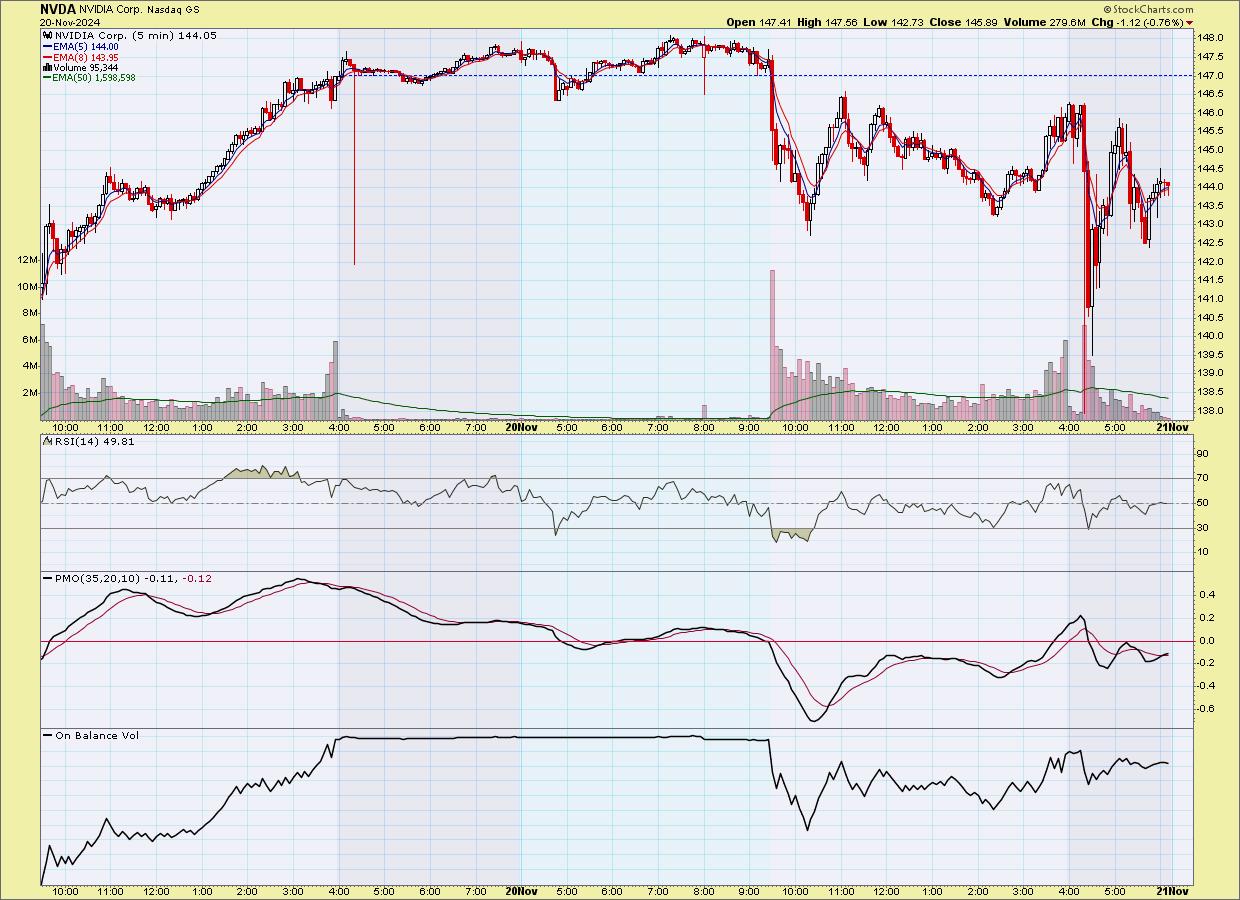Viewport: 1240px width, 900px height.
Task: Click the 'Volume 95,344' legend text
Action: [87, 67]
